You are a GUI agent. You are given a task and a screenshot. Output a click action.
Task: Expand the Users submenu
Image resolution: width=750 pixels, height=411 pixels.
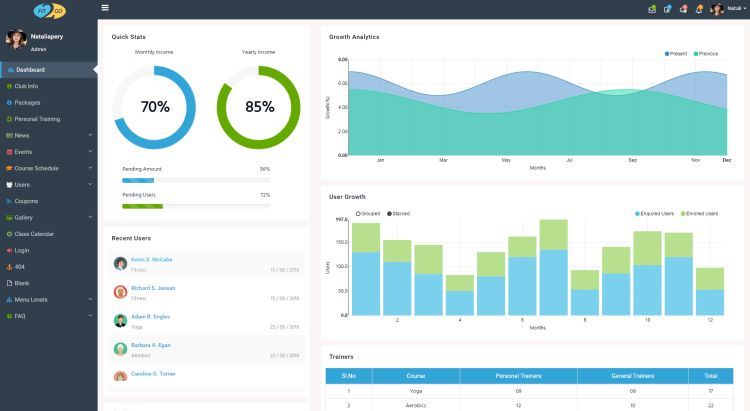90,184
